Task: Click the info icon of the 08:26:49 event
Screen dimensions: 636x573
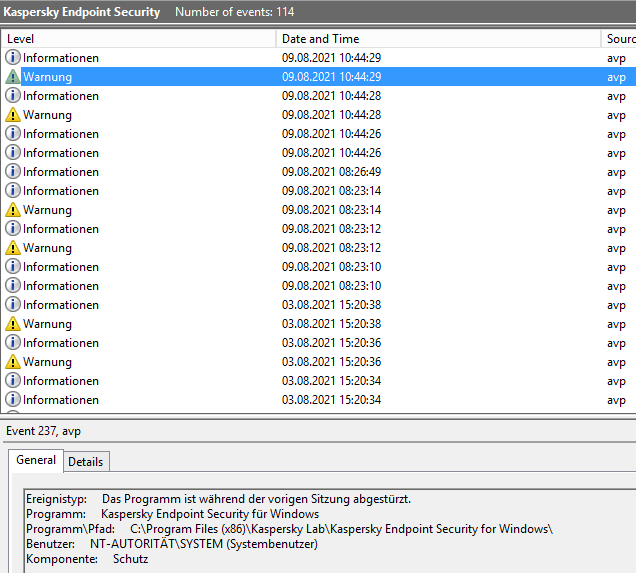Action: (13, 172)
